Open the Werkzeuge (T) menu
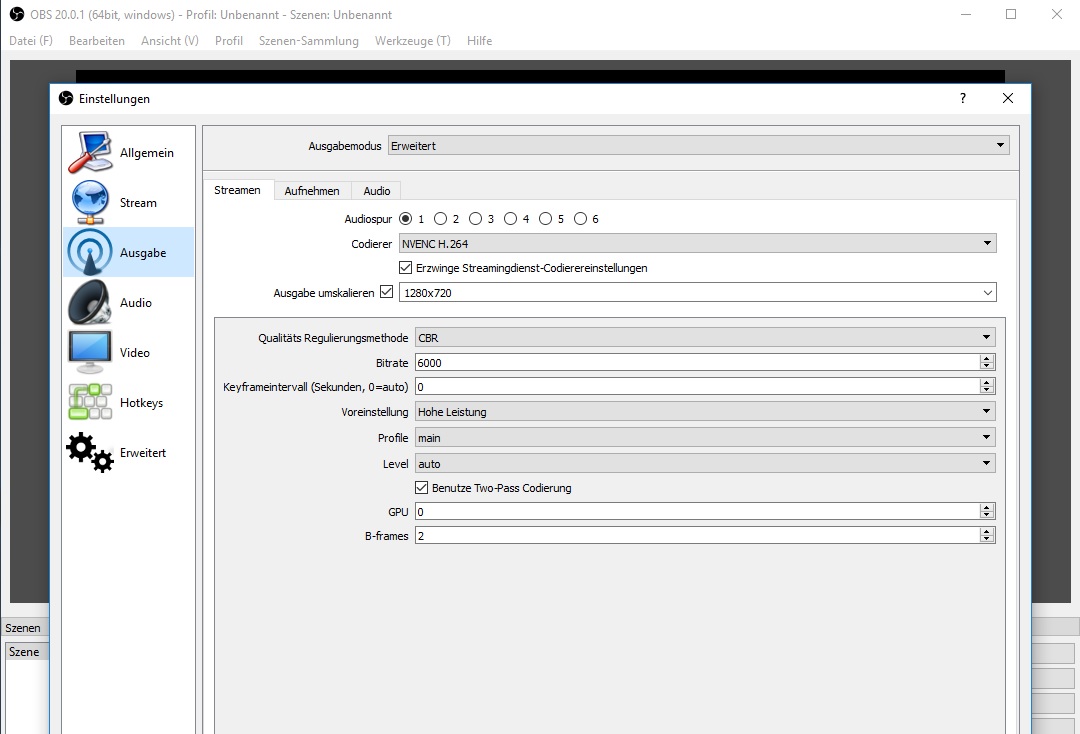 click(412, 41)
